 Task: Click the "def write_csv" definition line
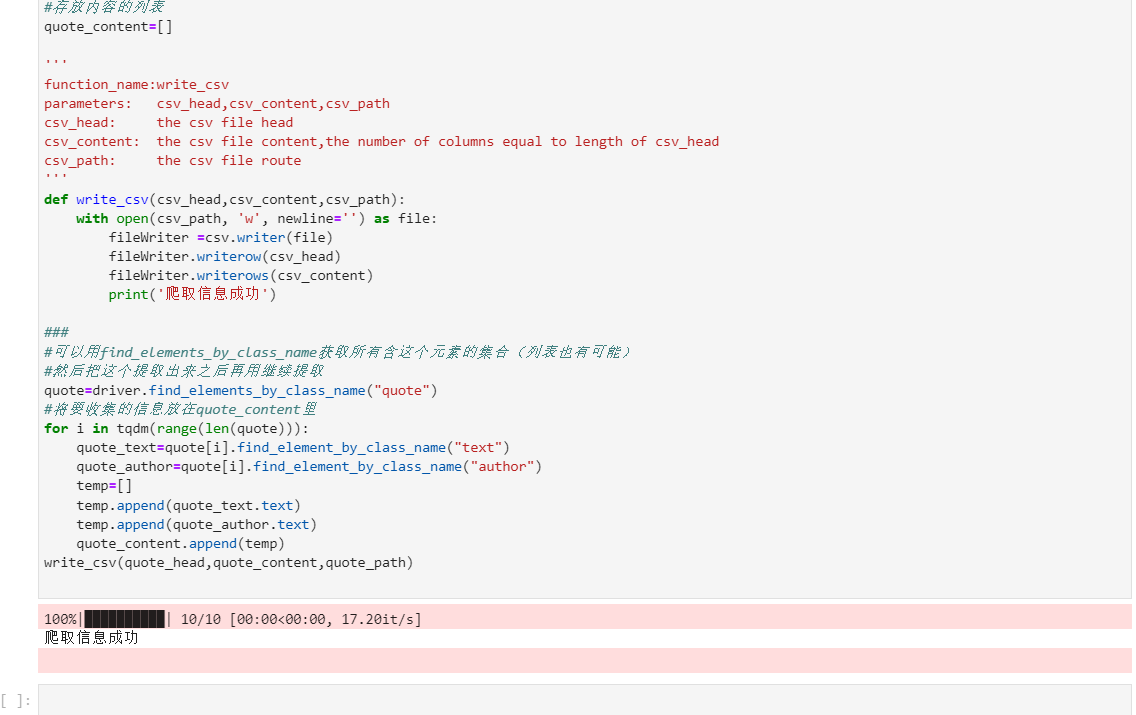[225, 200]
